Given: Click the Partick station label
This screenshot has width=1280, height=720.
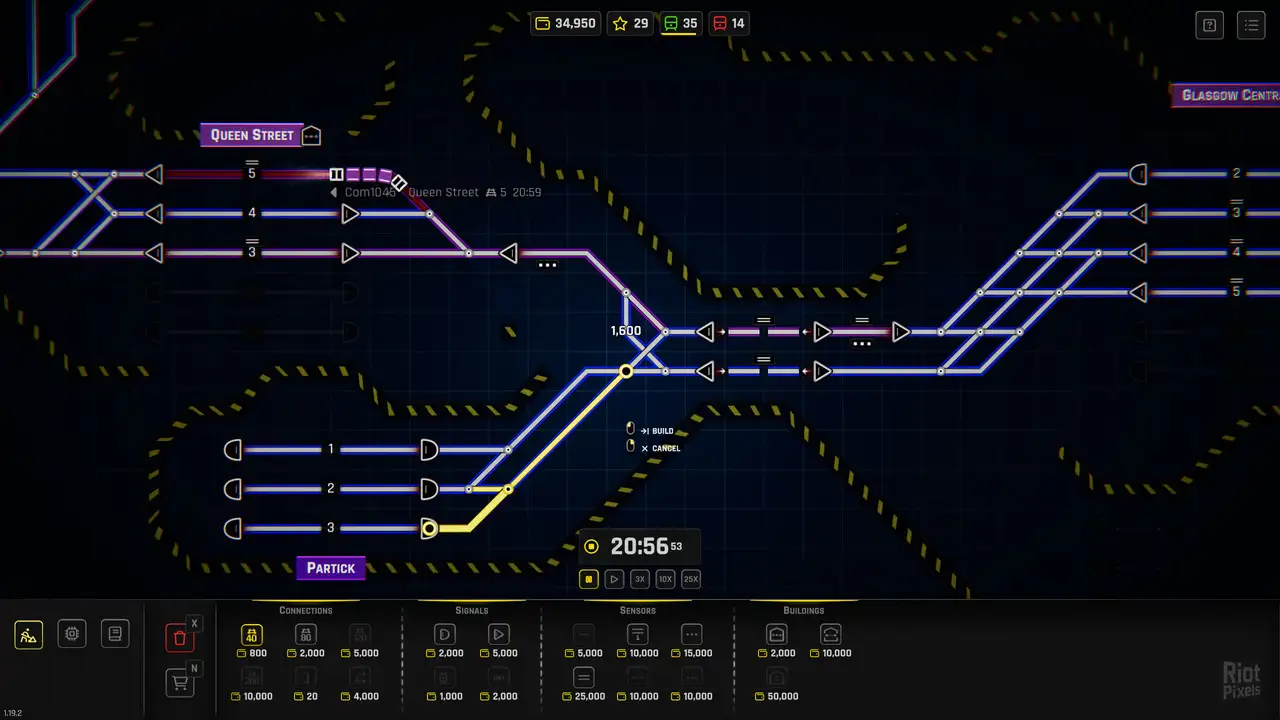Looking at the screenshot, I should coord(331,568).
